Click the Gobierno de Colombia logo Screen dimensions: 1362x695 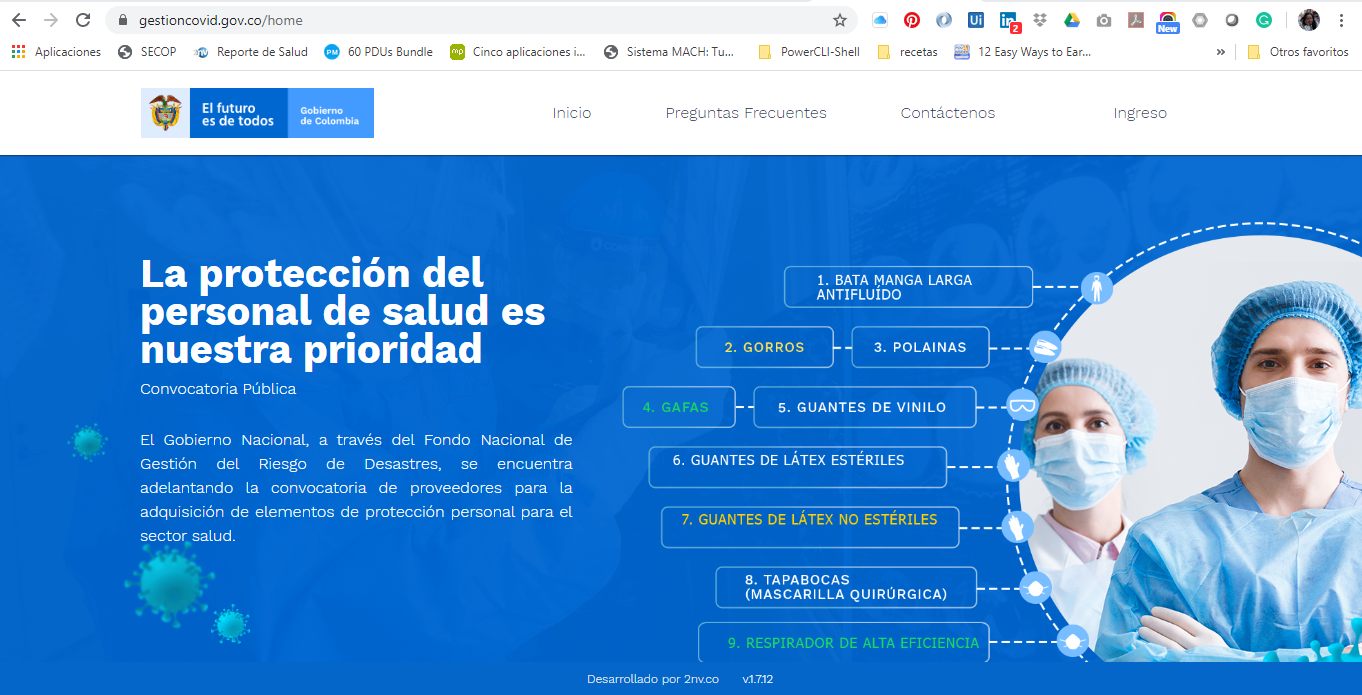(257, 113)
